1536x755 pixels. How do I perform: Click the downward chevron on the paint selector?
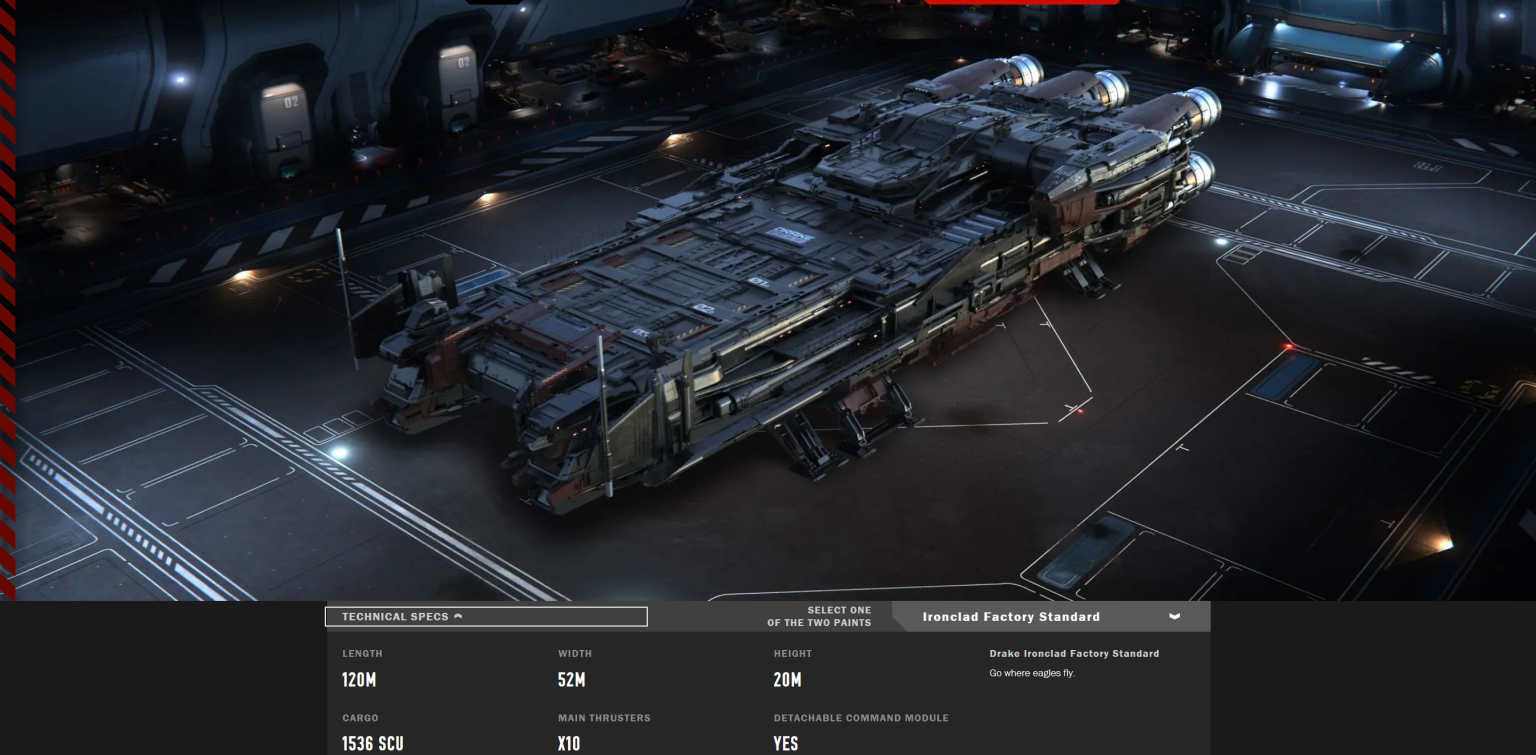pos(1173,616)
